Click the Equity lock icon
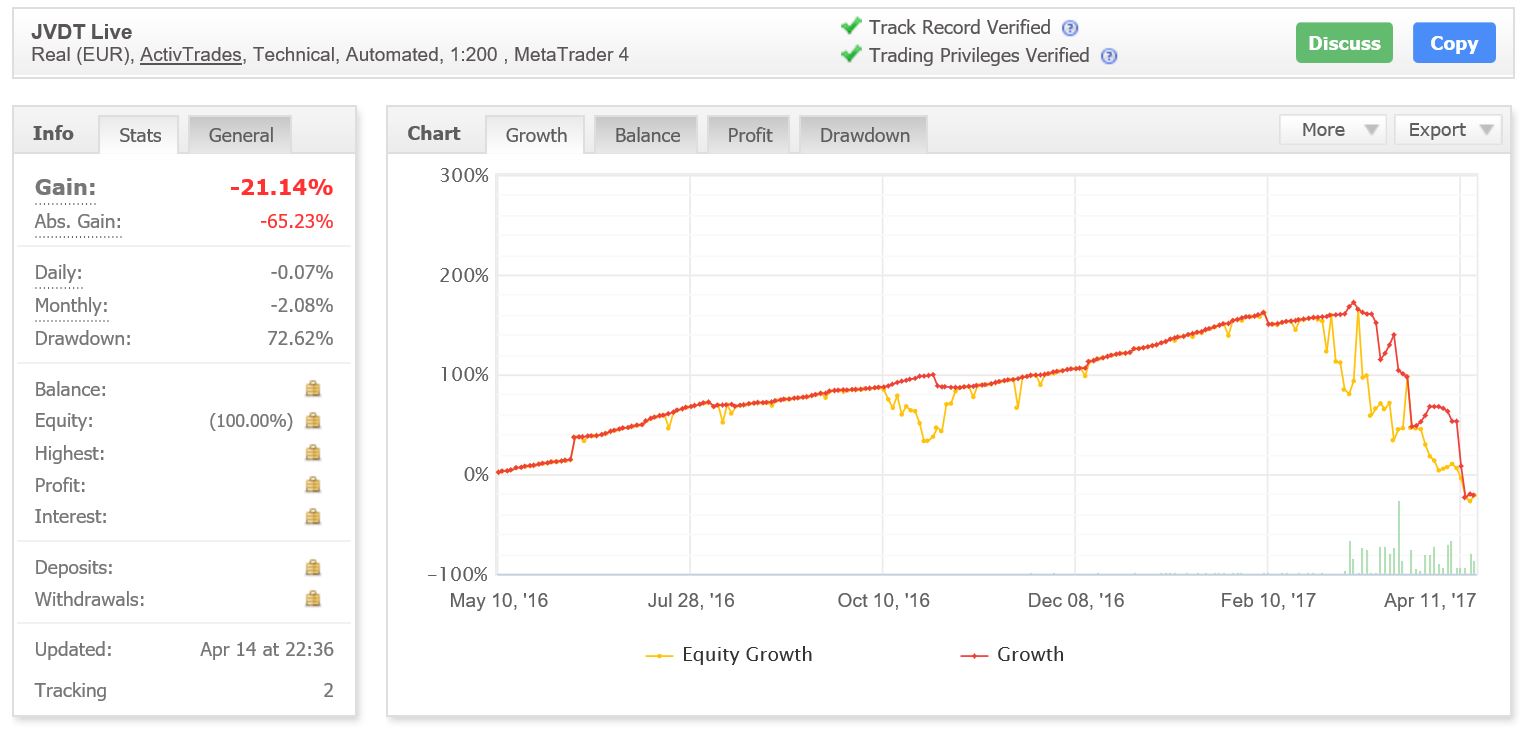 (x=313, y=421)
